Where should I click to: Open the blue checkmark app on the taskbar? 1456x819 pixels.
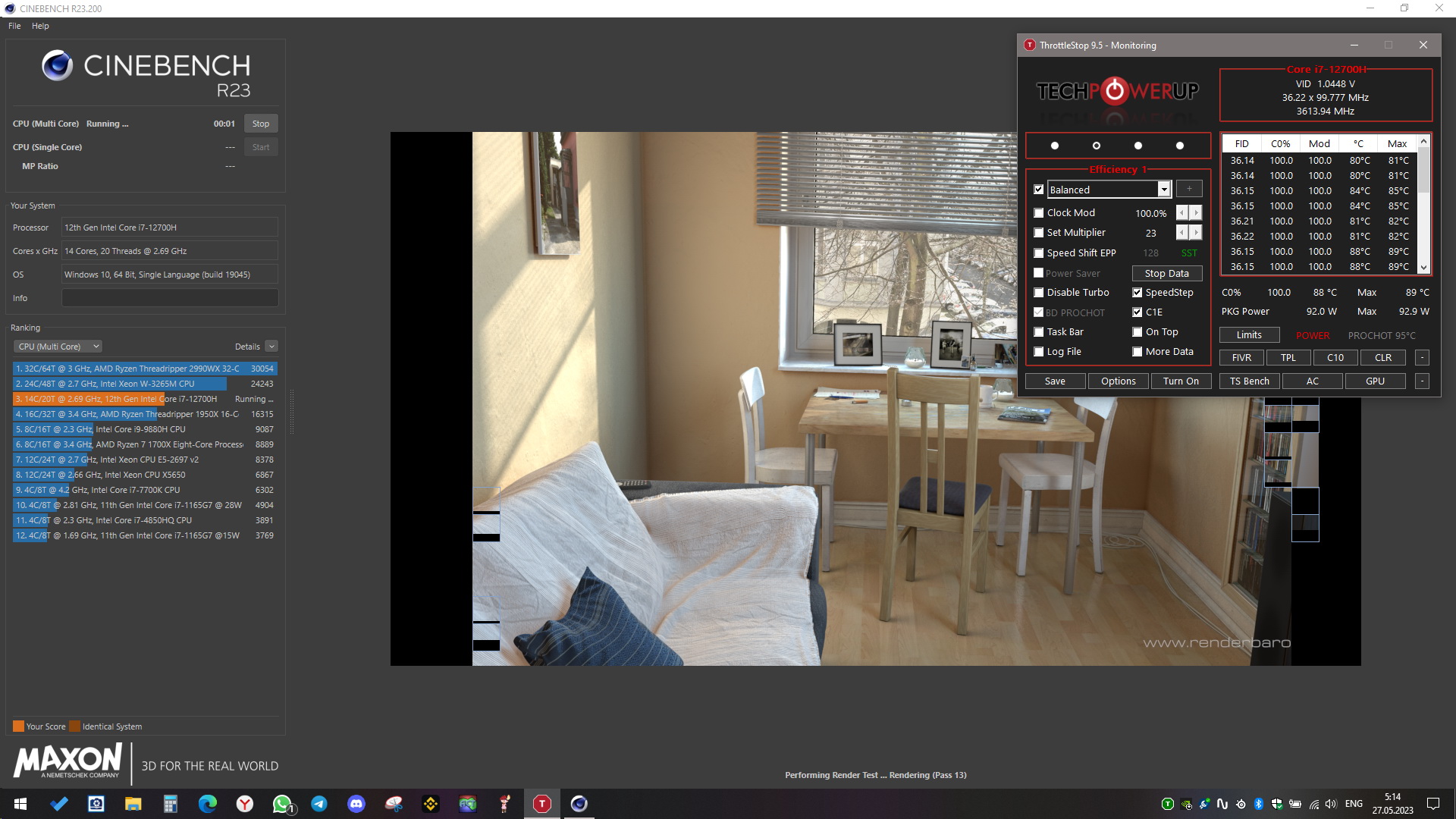tap(58, 804)
